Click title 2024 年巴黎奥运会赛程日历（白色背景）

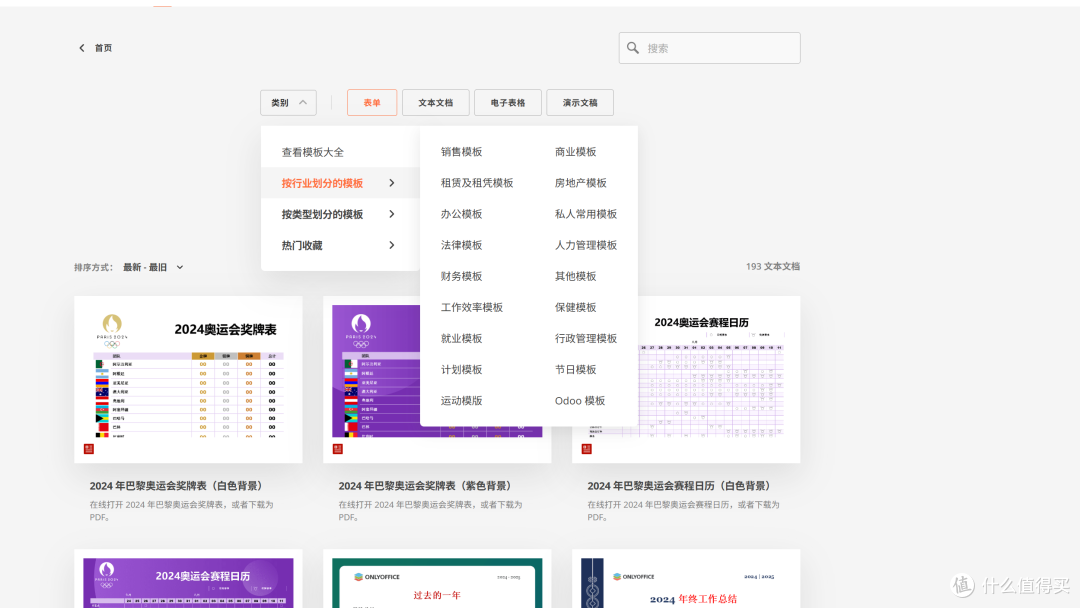(x=681, y=486)
